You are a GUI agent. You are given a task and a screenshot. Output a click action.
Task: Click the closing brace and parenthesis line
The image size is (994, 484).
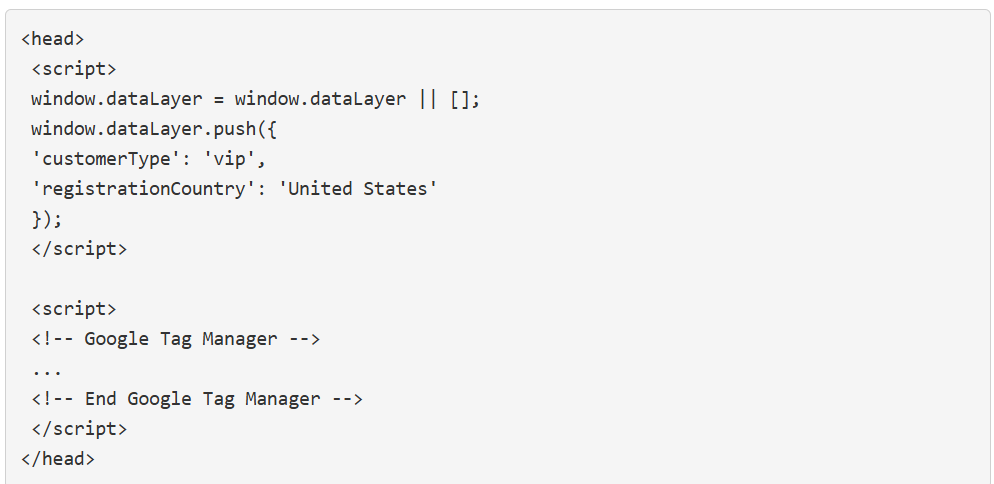pos(47,219)
